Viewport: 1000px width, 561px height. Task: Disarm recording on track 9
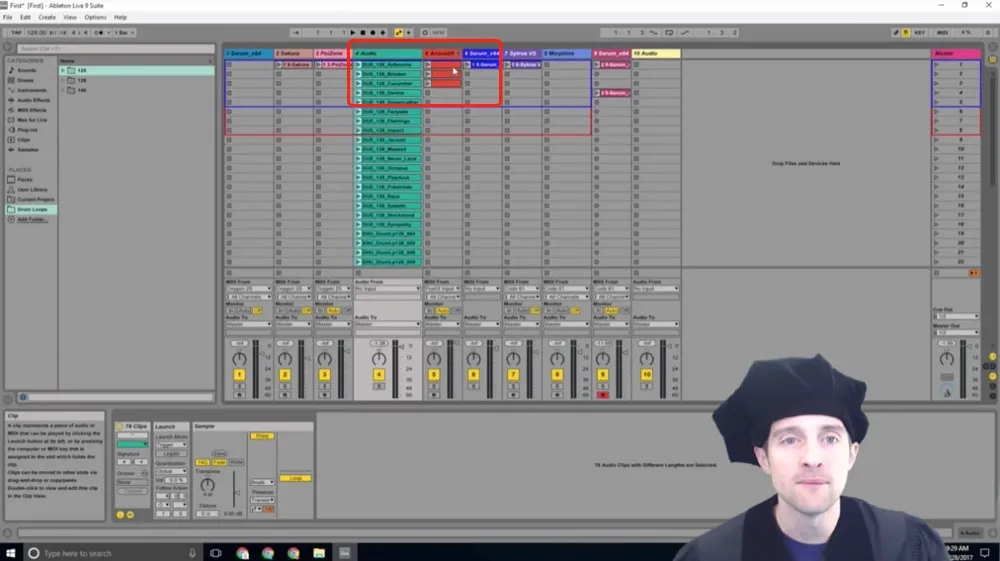(x=603, y=395)
